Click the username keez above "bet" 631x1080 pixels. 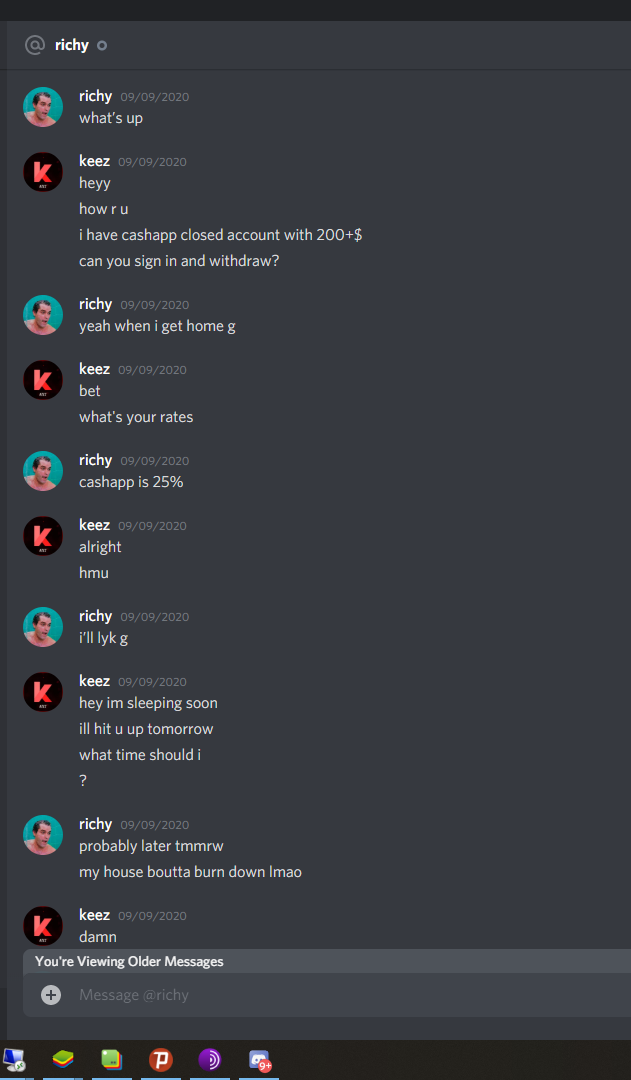click(x=94, y=368)
